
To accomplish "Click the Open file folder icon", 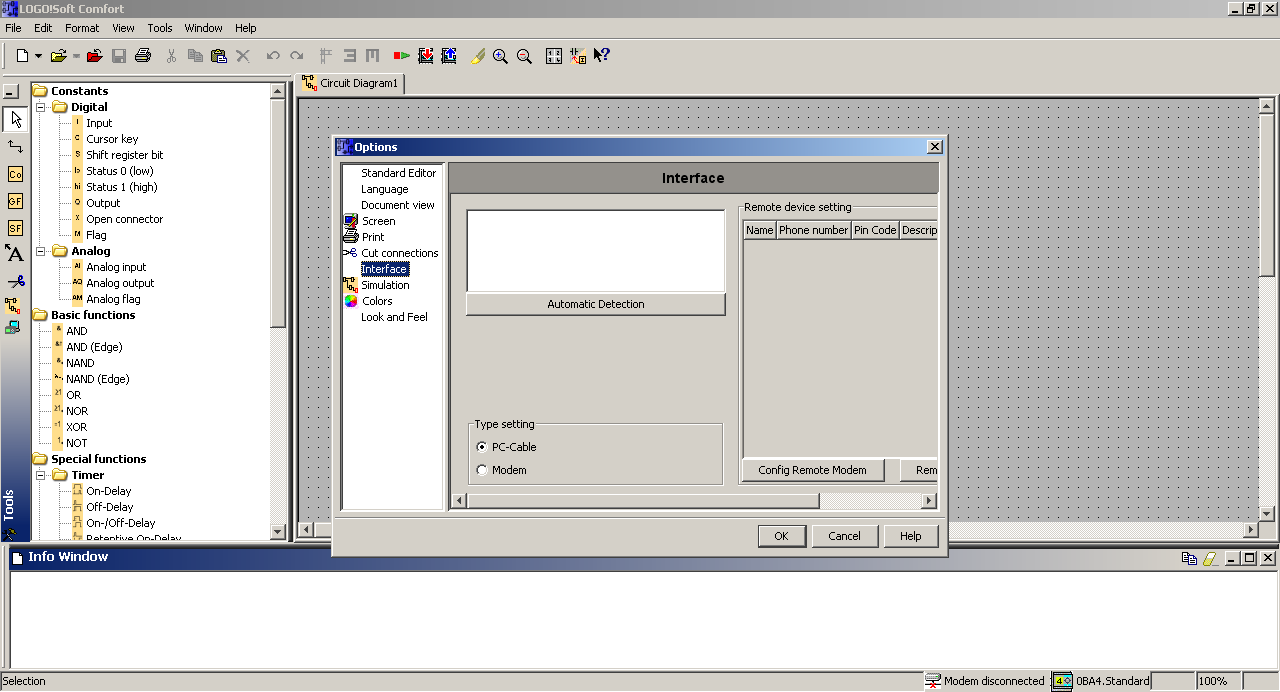I will point(59,56).
